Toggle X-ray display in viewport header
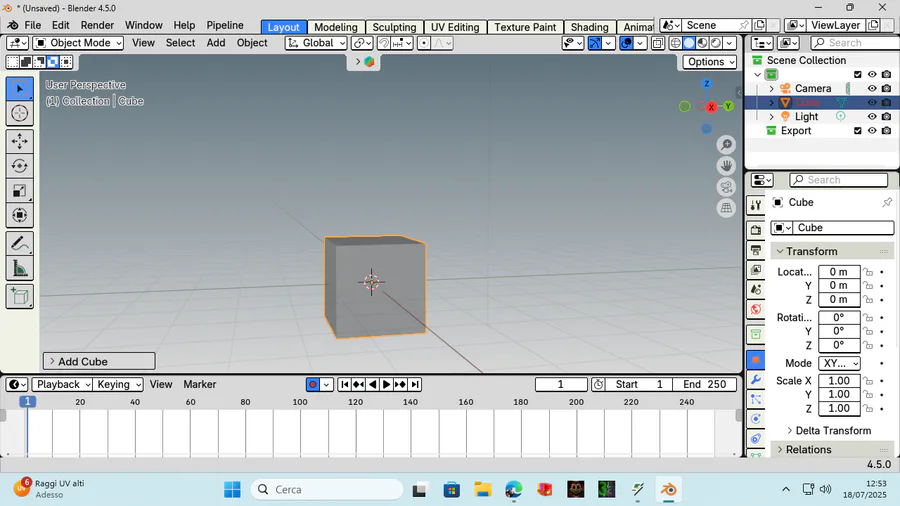Viewport: 900px width, 506px height. click(658, 43)
